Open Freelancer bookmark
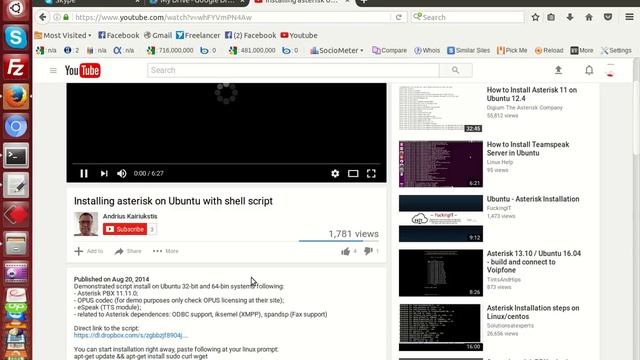 (198, 36)
